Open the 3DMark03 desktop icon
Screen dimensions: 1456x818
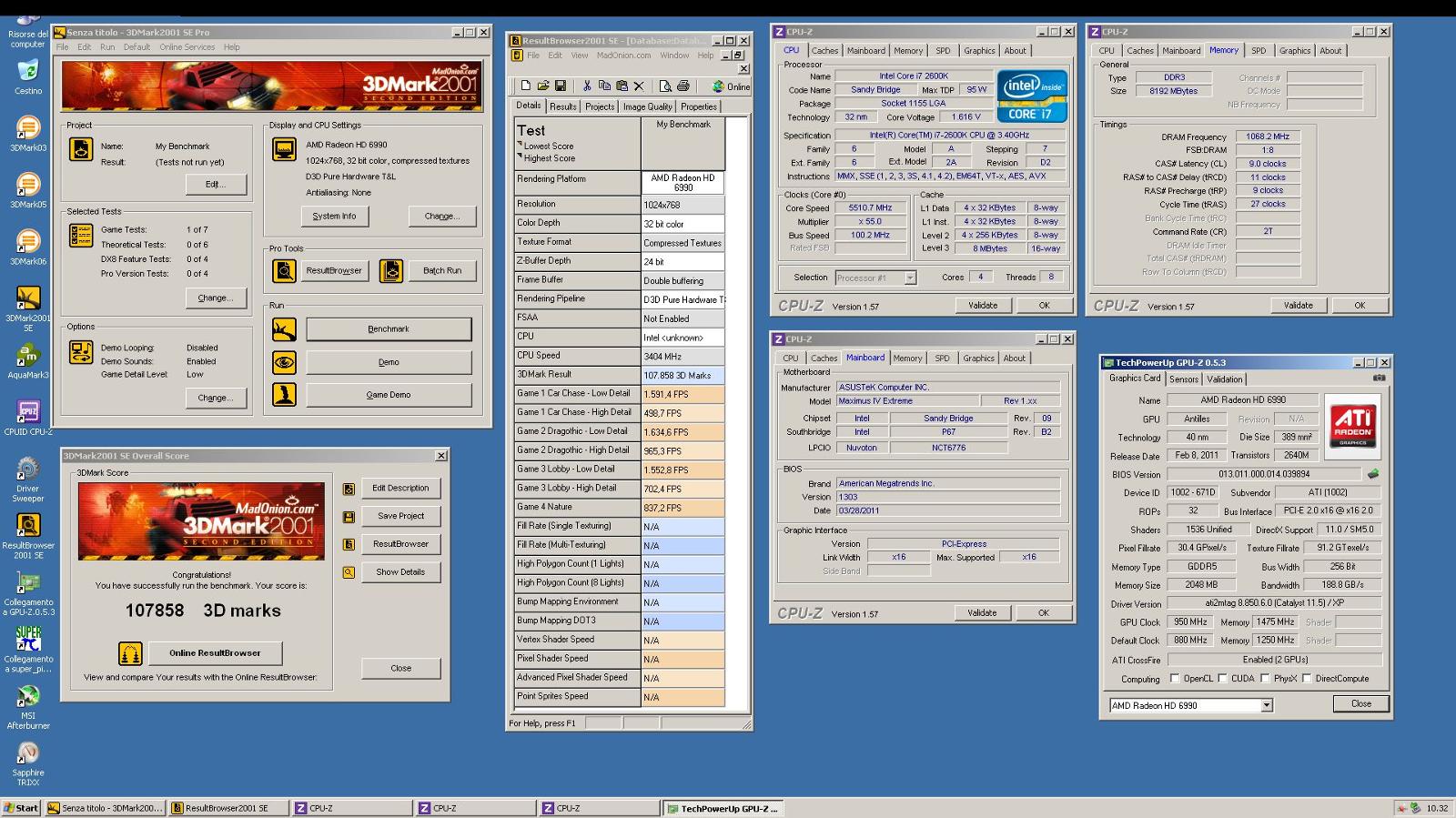[28, 133]
